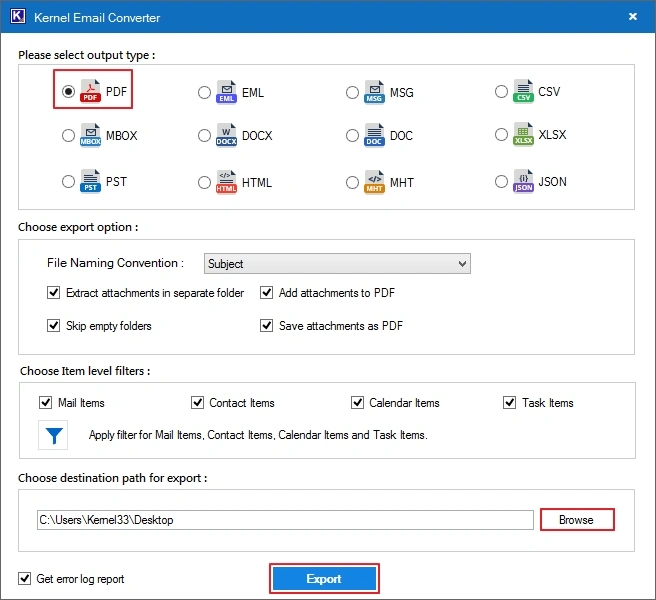Uncheck the Contact Items filter
This screenshot has height=600, width=656.
coord(197,403)
